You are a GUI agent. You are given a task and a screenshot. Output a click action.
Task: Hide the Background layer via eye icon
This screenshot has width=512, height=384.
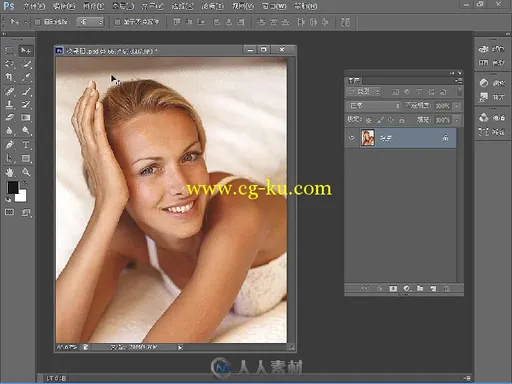(352, 138)
